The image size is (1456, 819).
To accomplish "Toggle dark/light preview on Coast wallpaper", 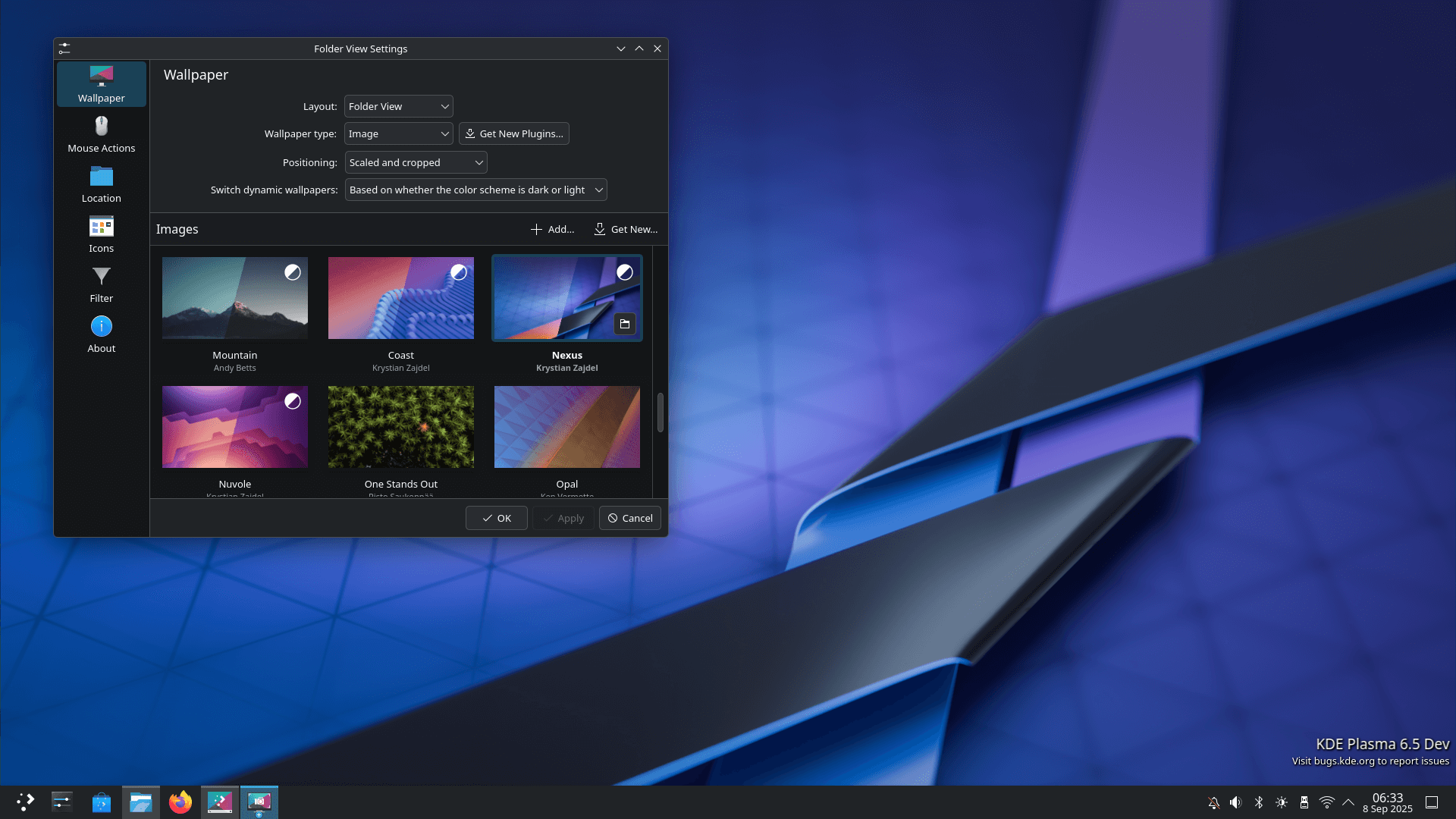I will coord(458,272).
